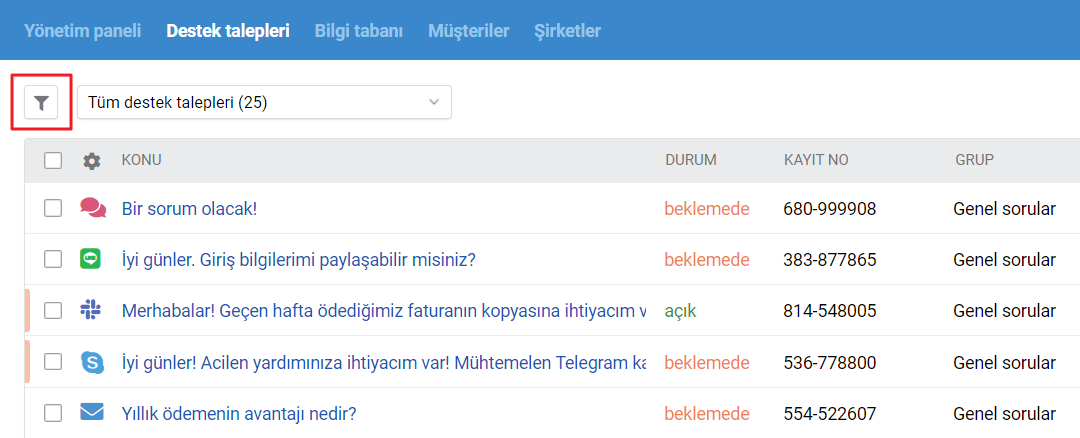Click the green LINE channel icon
Viewport: 1080px width, 438px height.
click(91, 260)
